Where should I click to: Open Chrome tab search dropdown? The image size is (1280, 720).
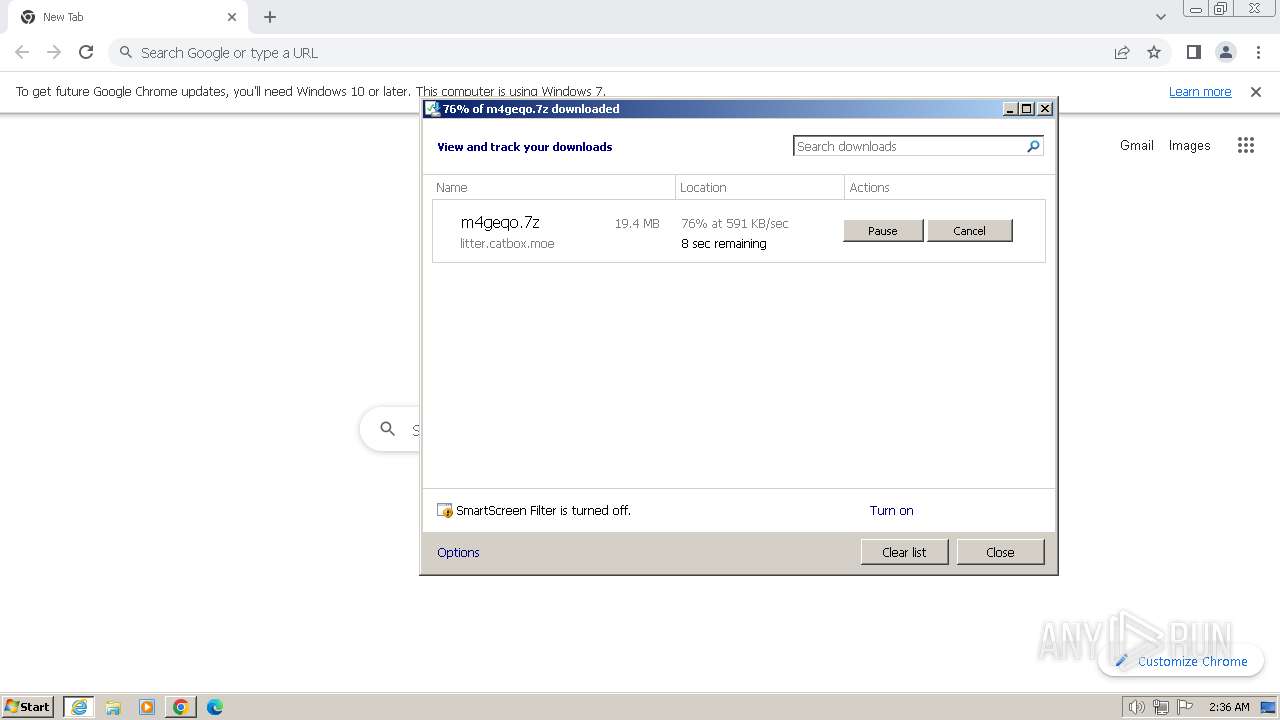[1160, 17]
